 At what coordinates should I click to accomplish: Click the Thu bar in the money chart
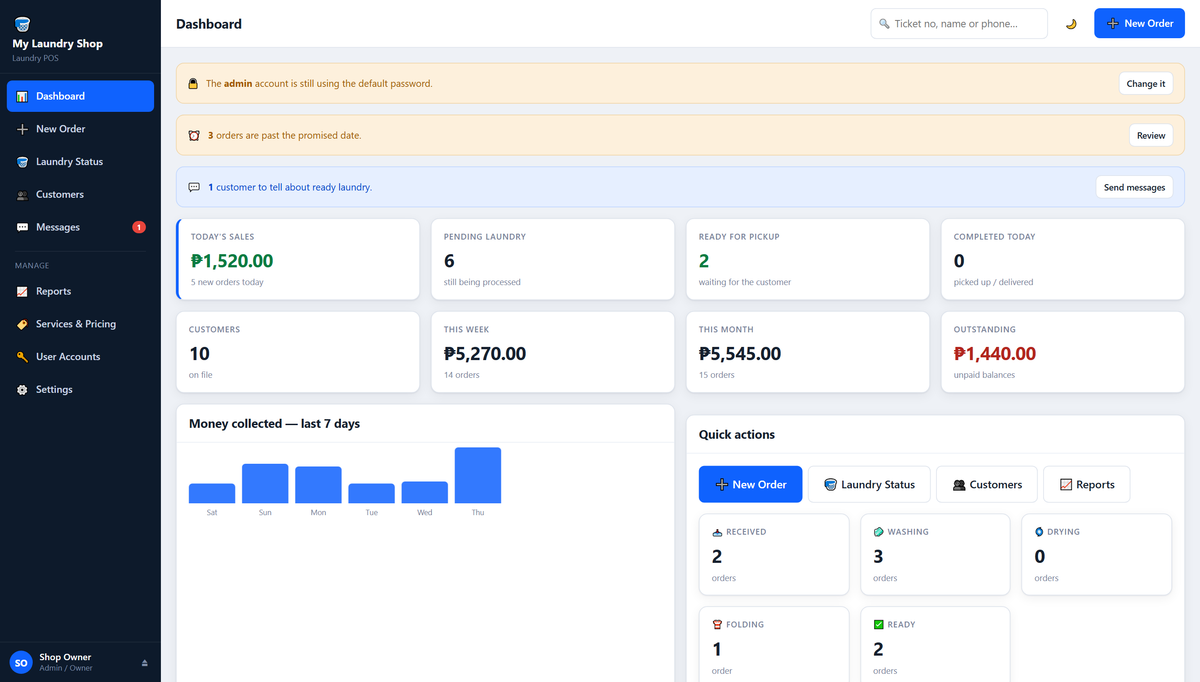tap(478, 475)
